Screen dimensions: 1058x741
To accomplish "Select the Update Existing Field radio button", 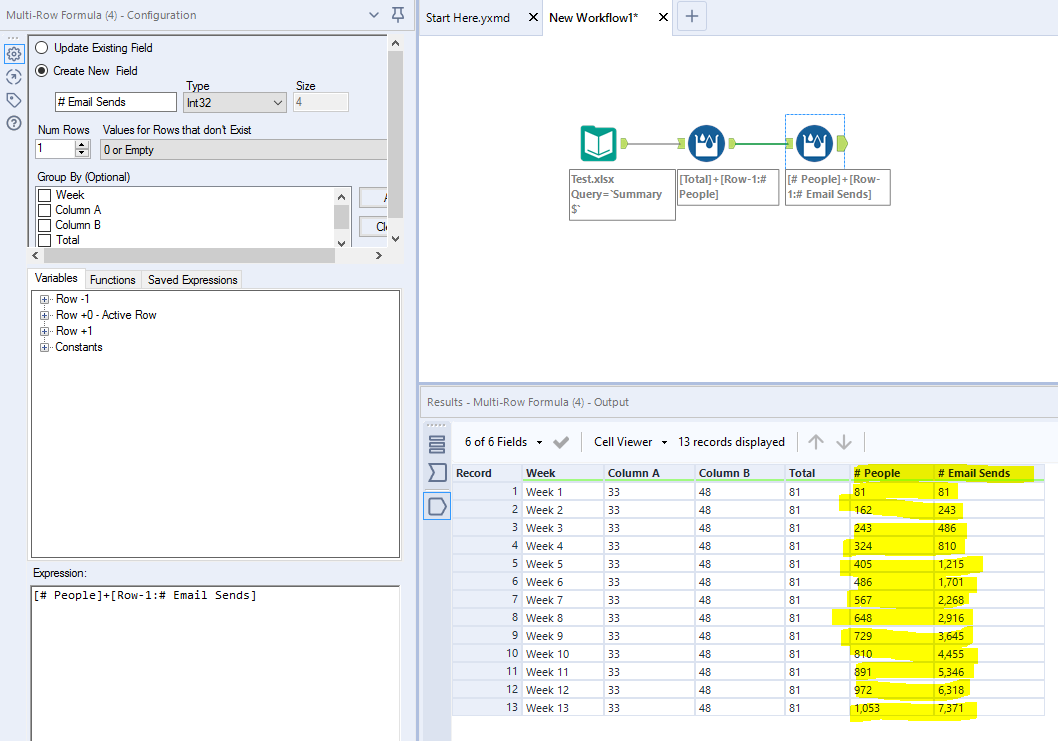I will pyautogui.click(x=42, y=48).
